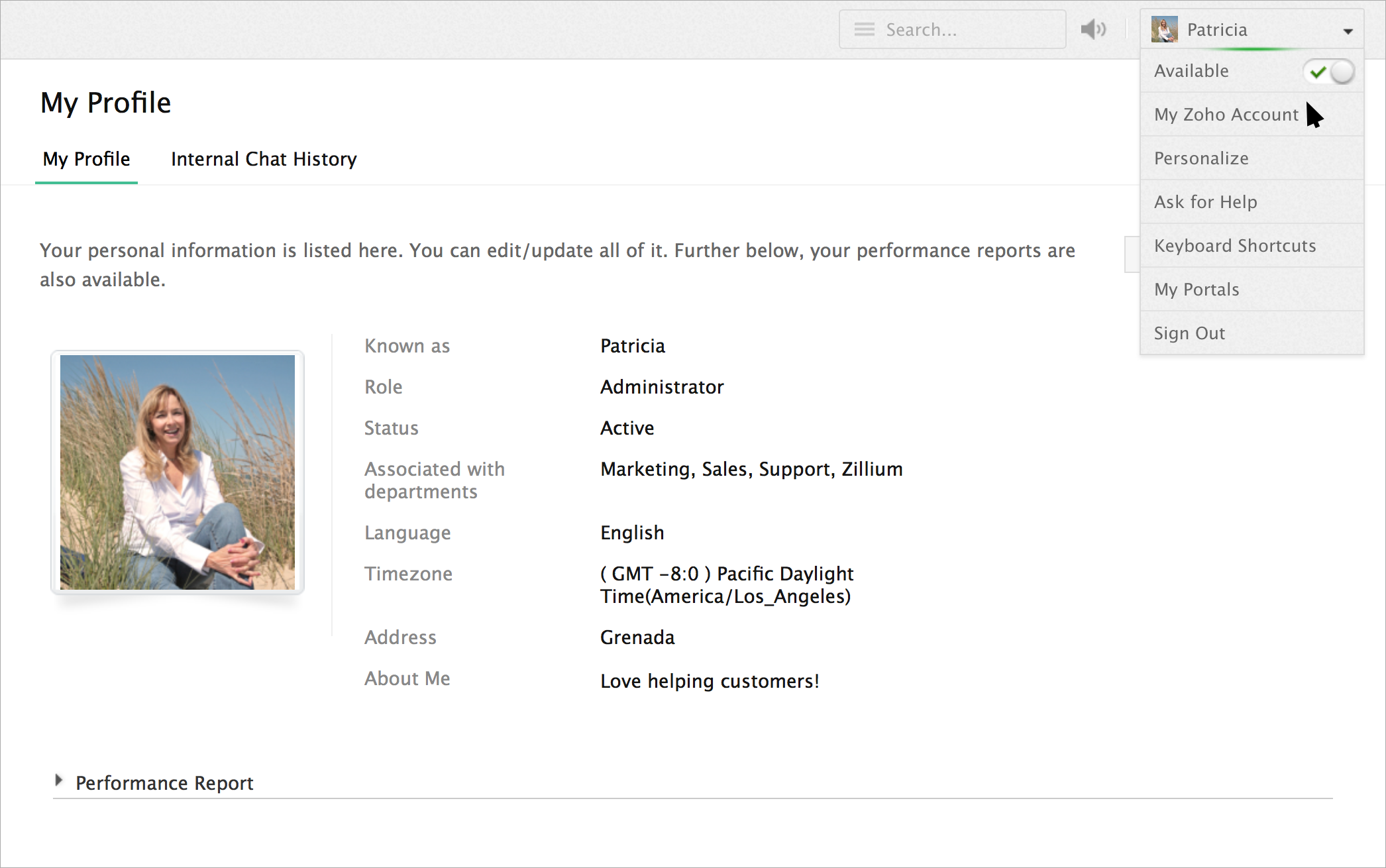Expand the Performance Report section
Viewport: 1386px width, 868px height.
pos(59,781)
